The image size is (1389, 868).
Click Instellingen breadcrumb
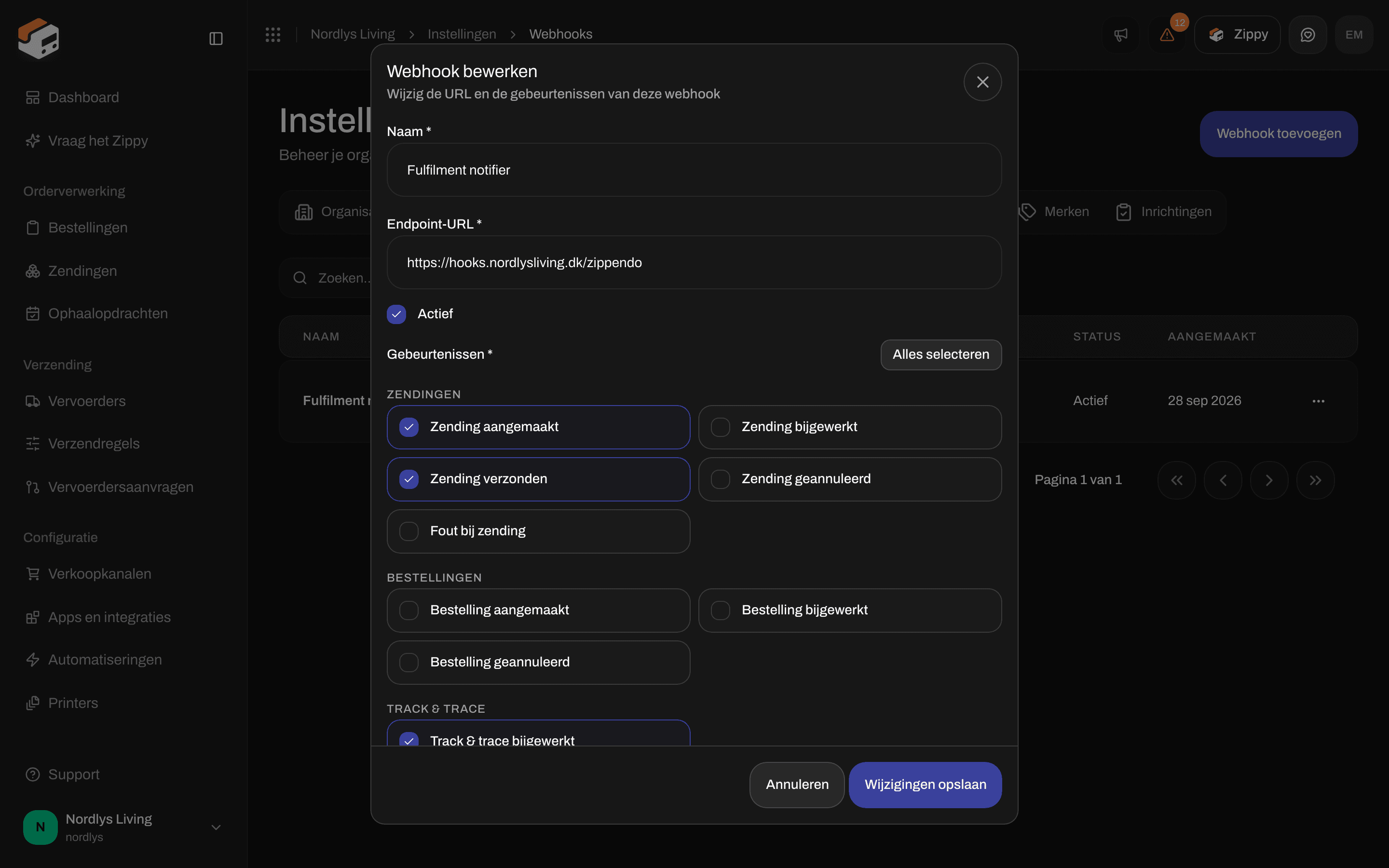[462, 34]
